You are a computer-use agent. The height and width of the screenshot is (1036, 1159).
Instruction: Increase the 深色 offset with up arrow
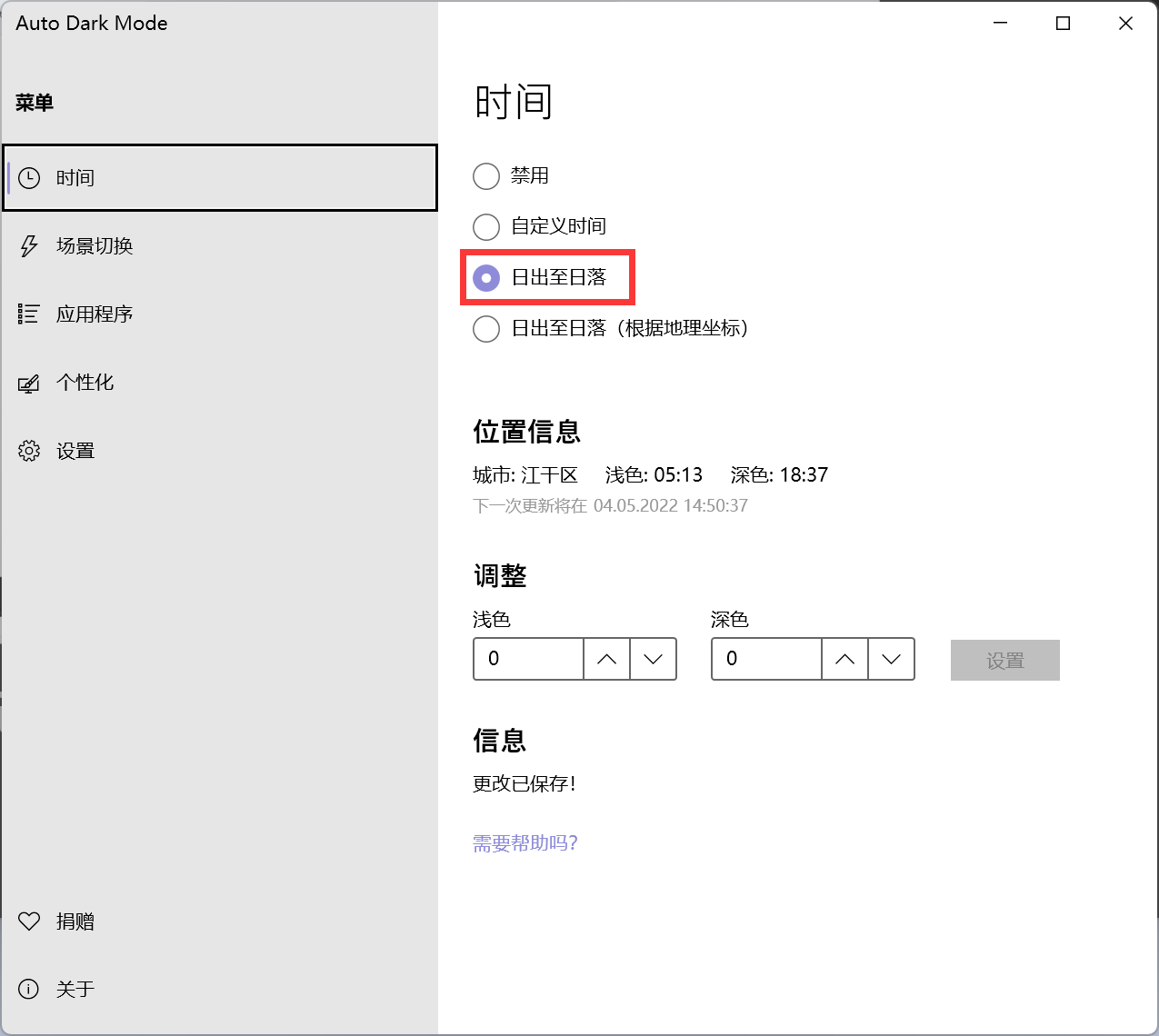(x=844, y=659)
